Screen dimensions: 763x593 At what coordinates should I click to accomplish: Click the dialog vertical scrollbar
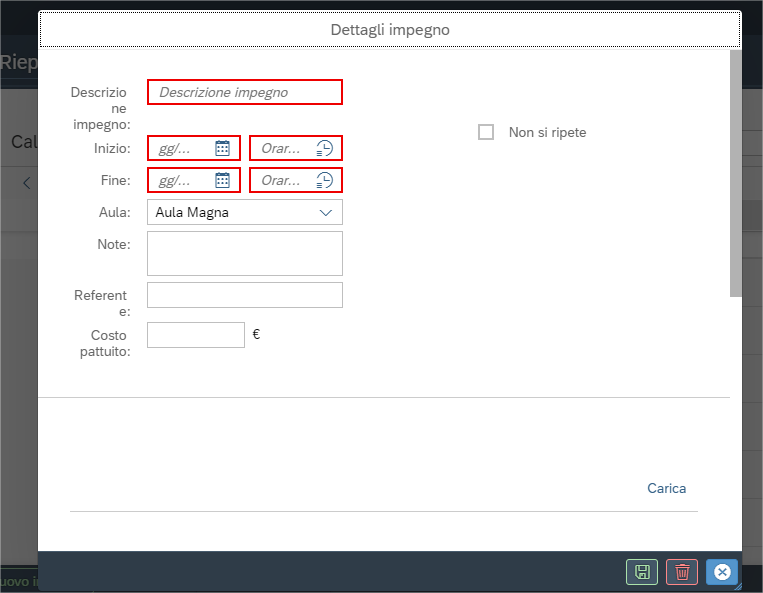pos(735,173)
